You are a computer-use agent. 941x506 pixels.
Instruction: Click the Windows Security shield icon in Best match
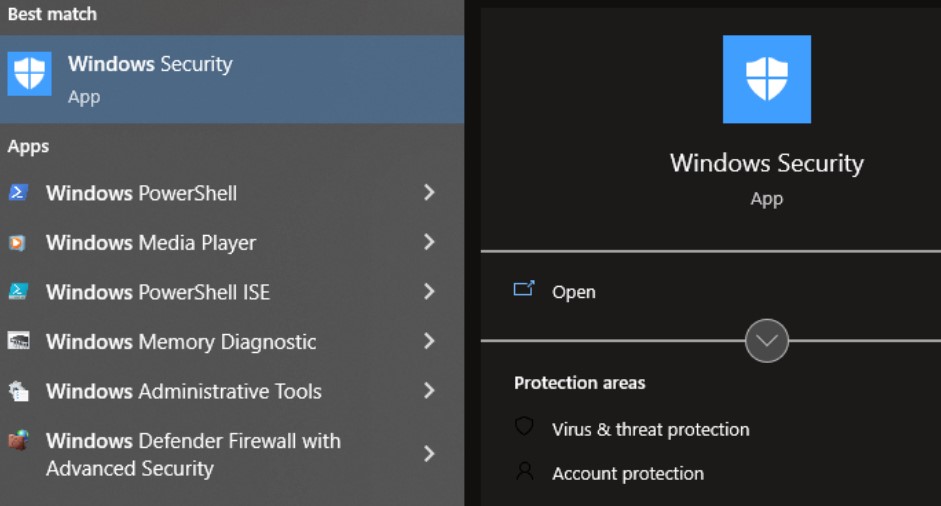click(29, 74)
